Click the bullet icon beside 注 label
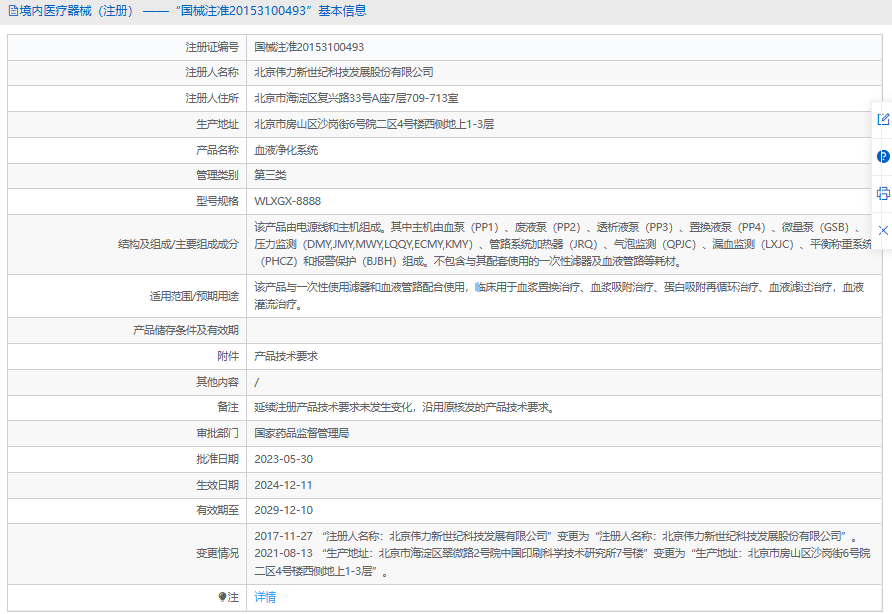This screenshot has width=892, height=614. [x=222, y=597]
